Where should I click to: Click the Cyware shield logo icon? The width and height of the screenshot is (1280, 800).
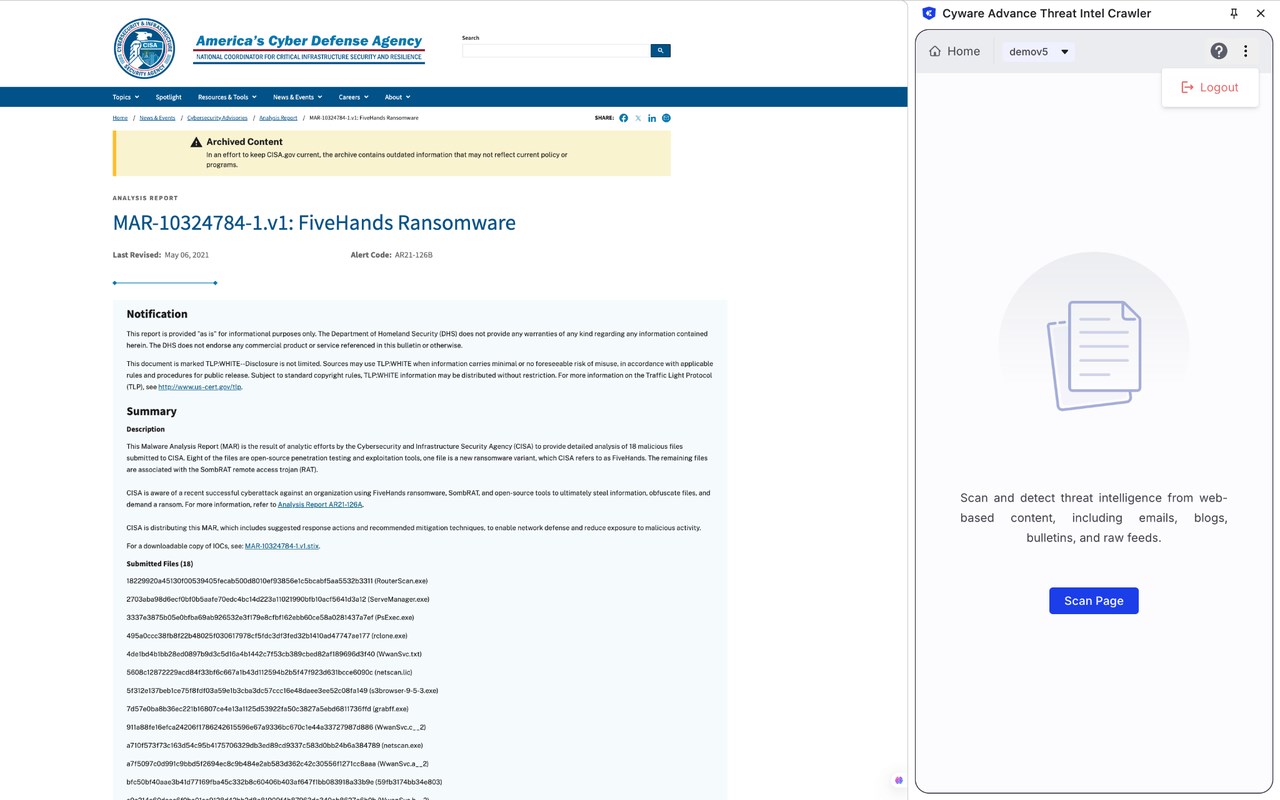click(x=929, y=13)
